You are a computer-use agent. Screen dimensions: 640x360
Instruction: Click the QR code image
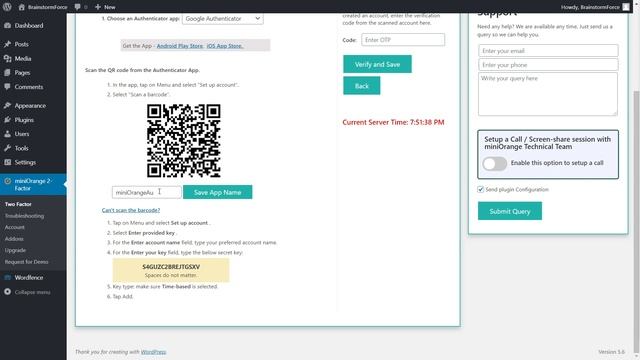click(x=184, y=141)
